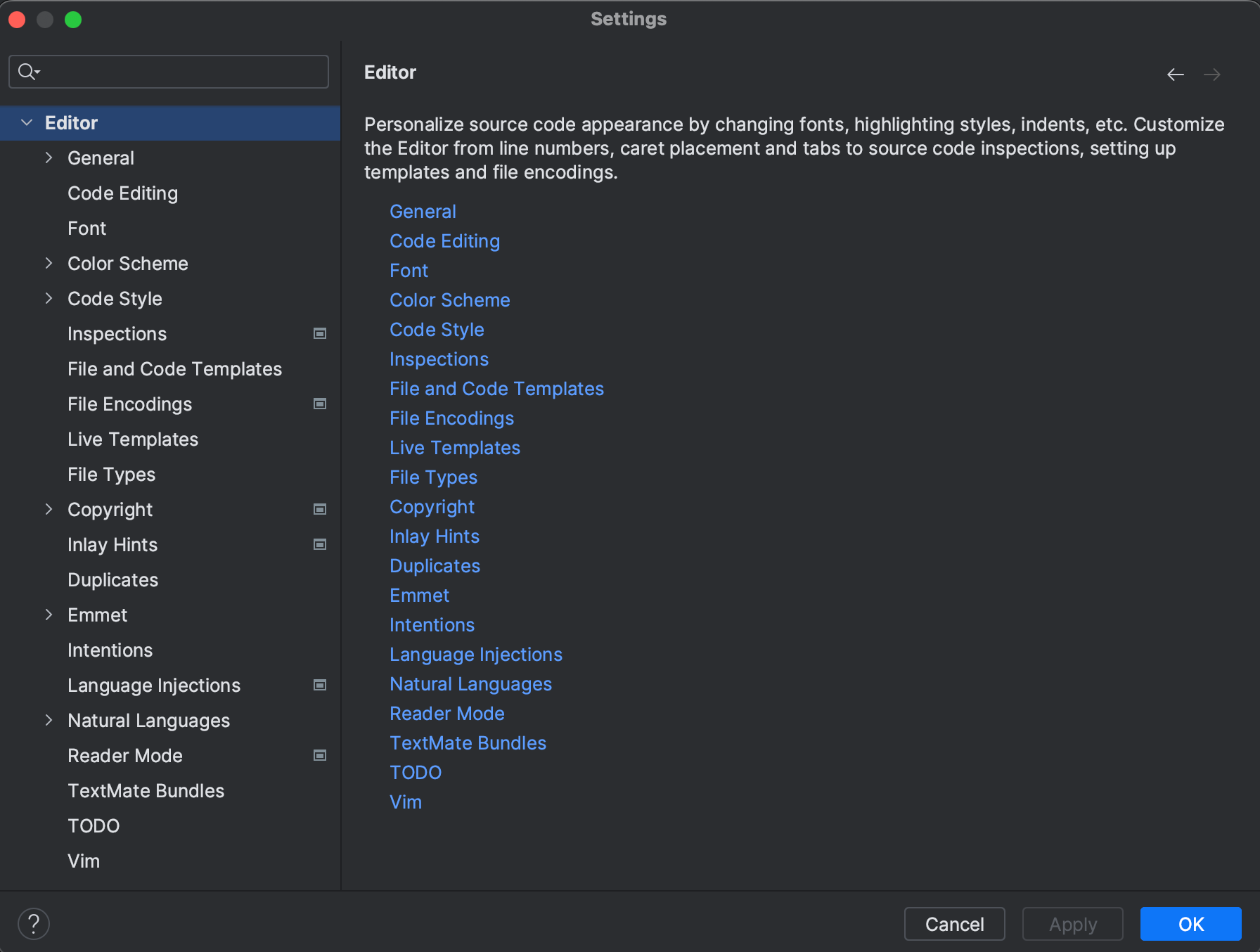Click the search magnifier icon
This screenshot has height=952, width=1260.
point(28,71)
